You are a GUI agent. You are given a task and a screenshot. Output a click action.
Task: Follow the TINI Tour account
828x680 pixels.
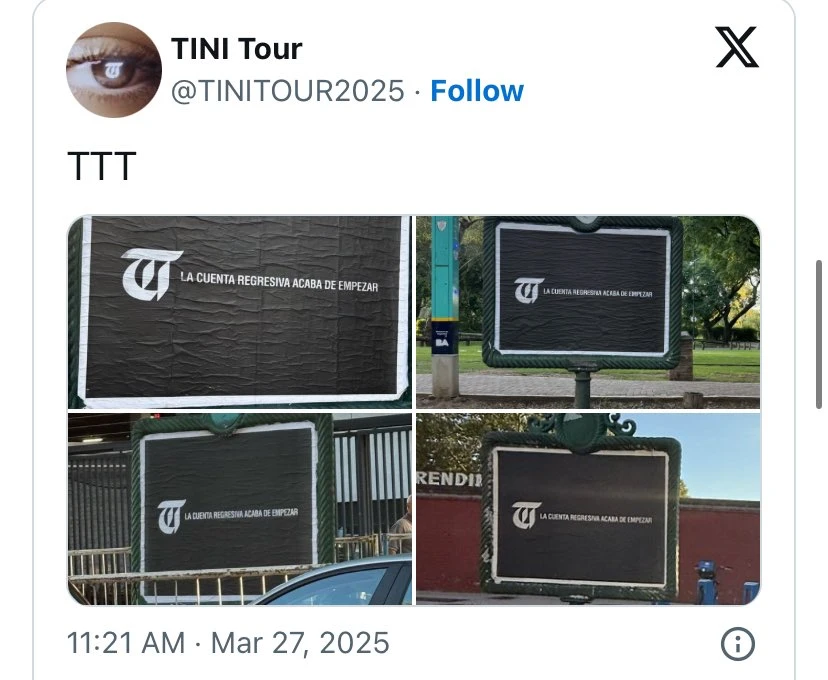coord(477,91)
